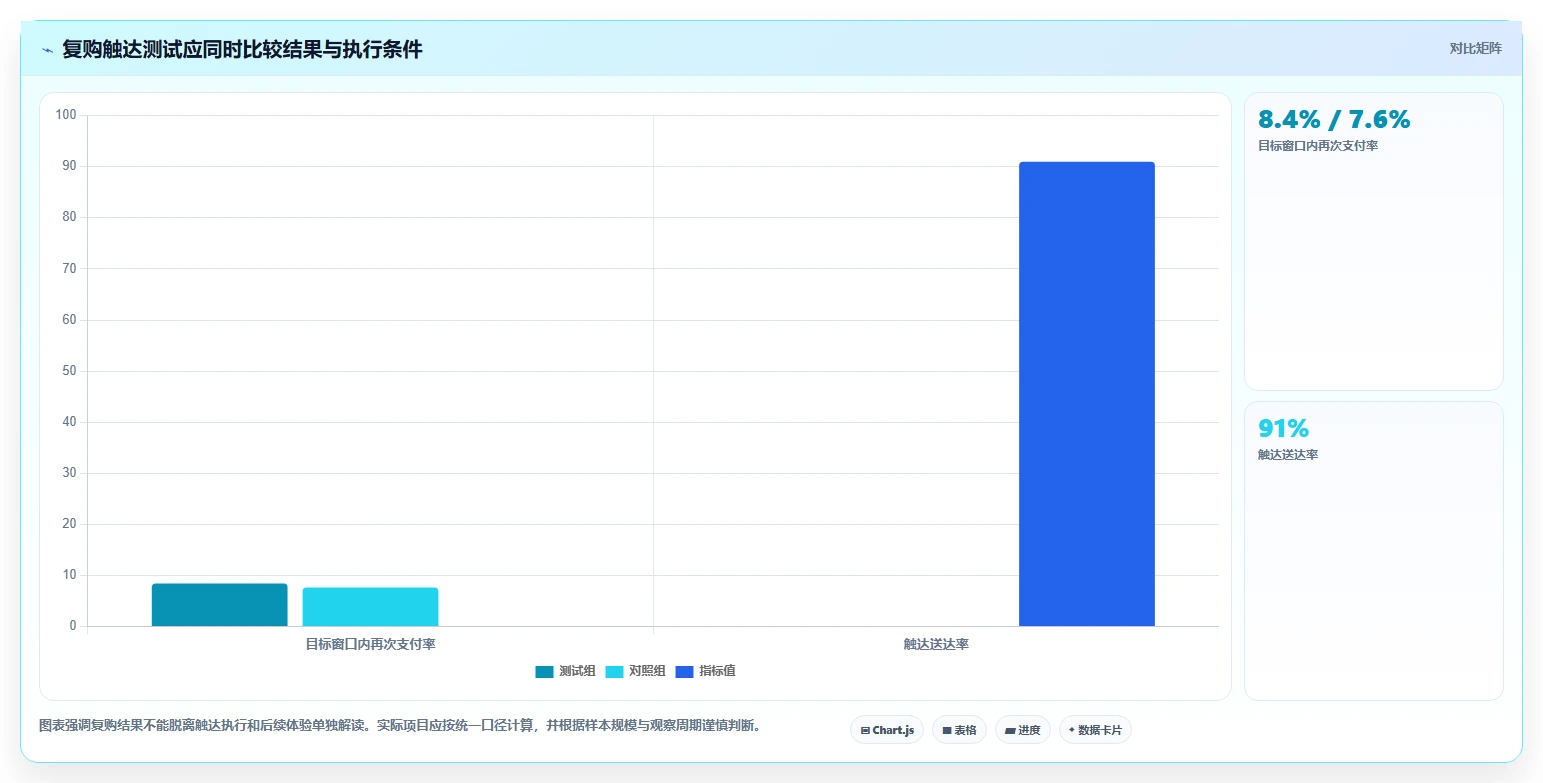Click the y-axis value 100
This screenshot has height=783, width=1543.
[x=66, y=115]
